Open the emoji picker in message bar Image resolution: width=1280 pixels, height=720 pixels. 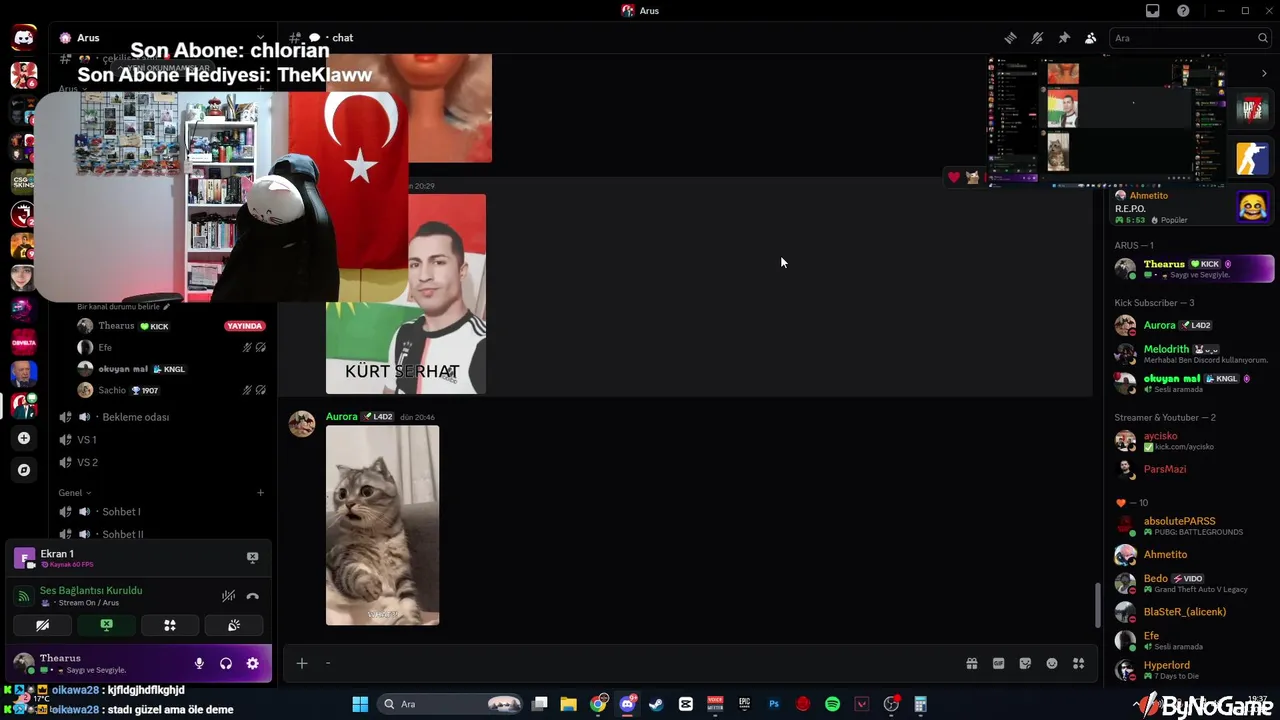point(1052,663)
